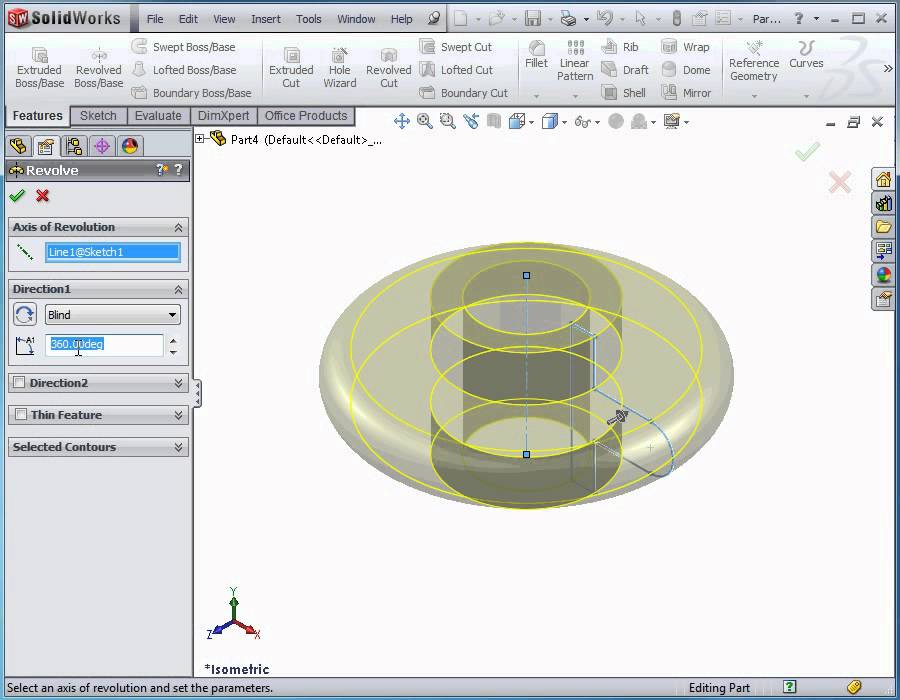Expand the Selected Contours section
The height and width of the screenshot is (700, 900).
point(179,447)
